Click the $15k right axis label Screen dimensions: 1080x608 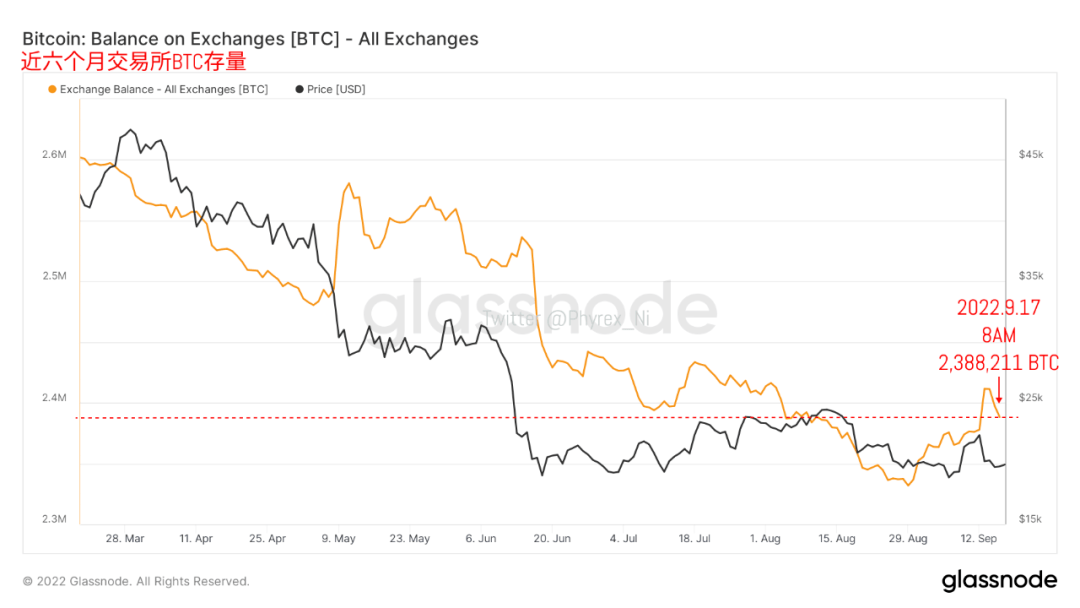point(1031,519)
